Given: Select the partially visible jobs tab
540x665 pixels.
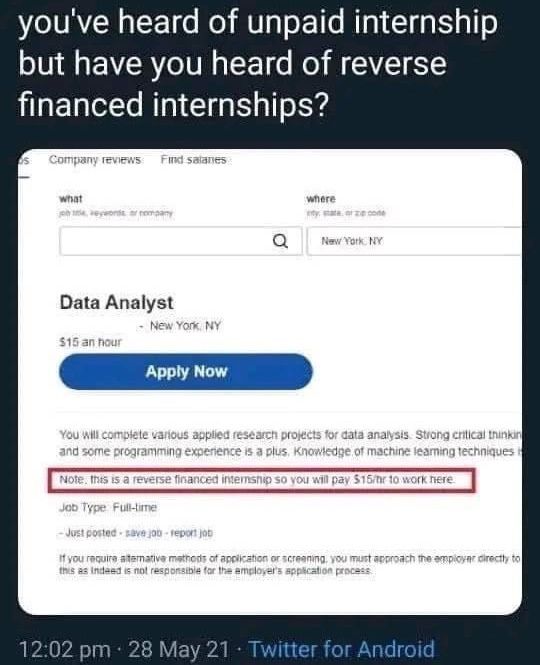Looking at the screenshot, I should click(x=24, y=161).
